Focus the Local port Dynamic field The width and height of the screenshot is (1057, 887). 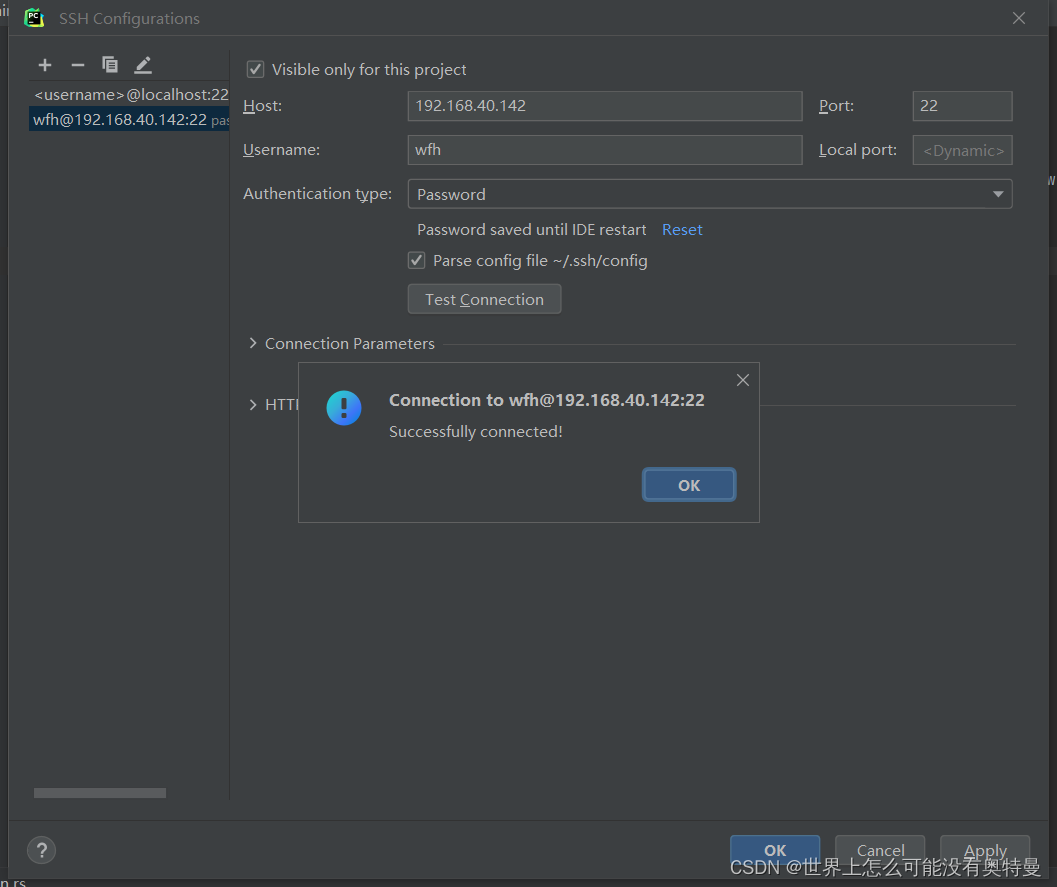962,150
